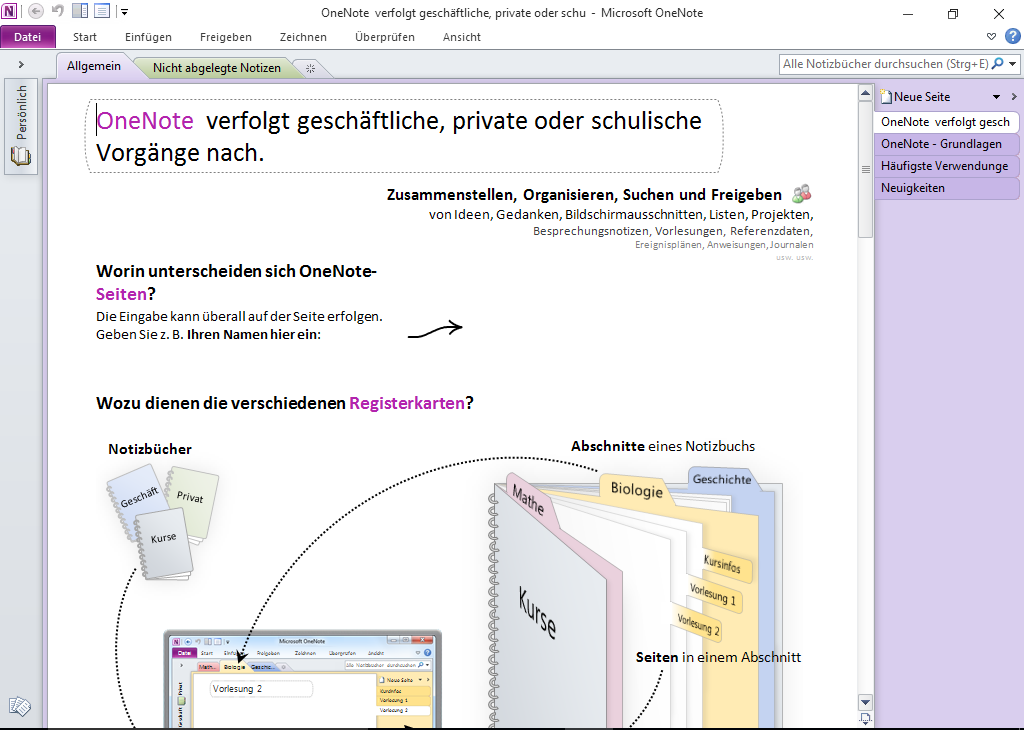Click the Full Page View icon
This screenshot has width=1024, height=730.
pos(102,12)
